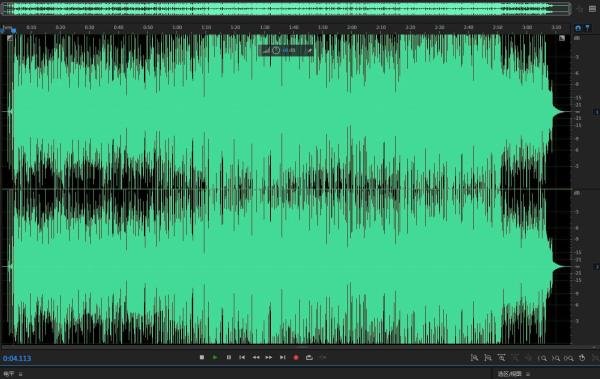This screenshot has width=600, height=379.
Task: Click the 1:00 mark on the ruler
Action: coord(177,28)
